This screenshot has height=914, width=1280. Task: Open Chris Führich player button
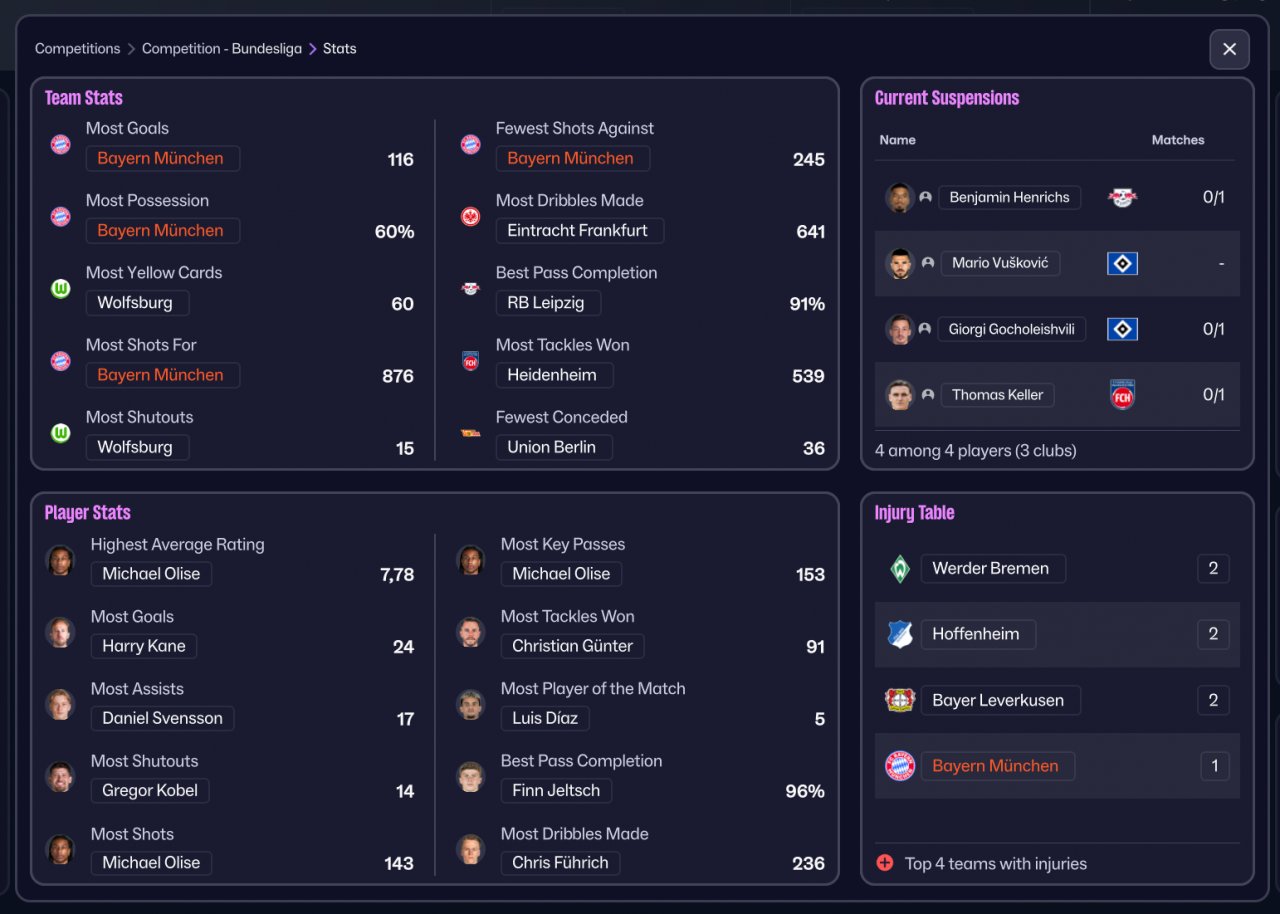coord(560,863)
